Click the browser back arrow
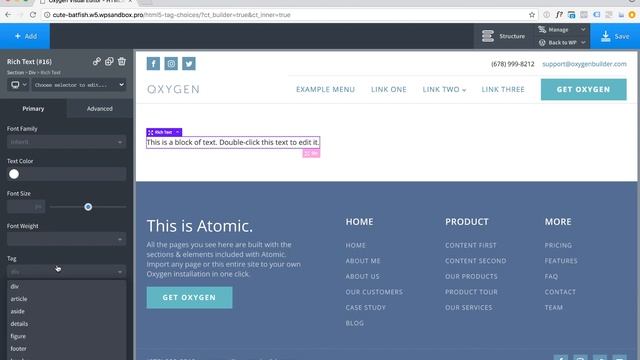Image resolution: width=640 pixels, height=360 pixels. pyautogui.click(x=8, y=15)
